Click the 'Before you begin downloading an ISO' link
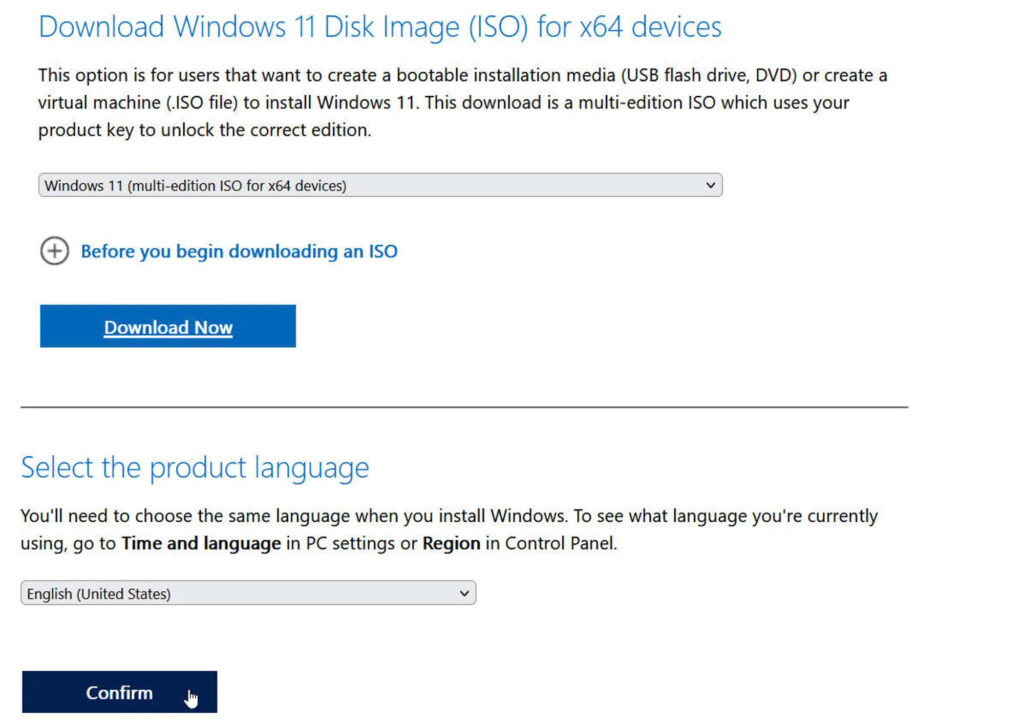The width and height of the screenshot is (1024, 724). click(238, 251)
